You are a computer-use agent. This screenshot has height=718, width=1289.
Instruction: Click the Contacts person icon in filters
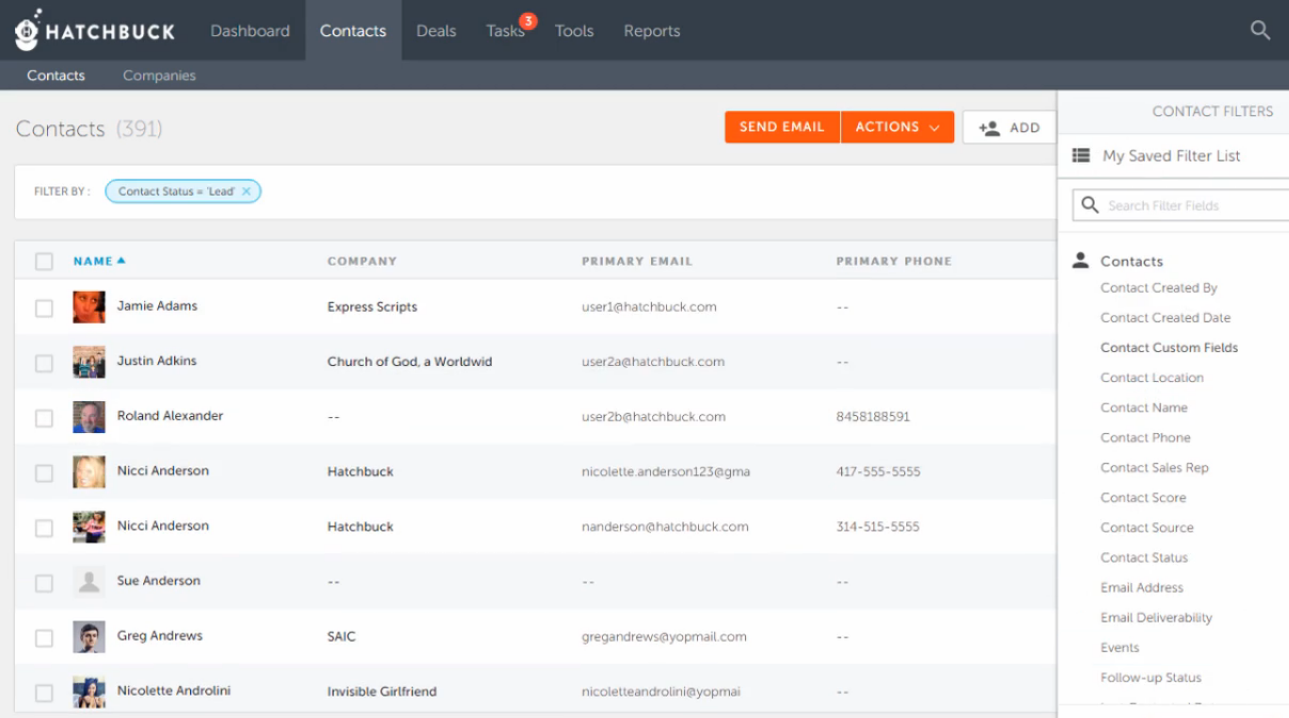1080,261
